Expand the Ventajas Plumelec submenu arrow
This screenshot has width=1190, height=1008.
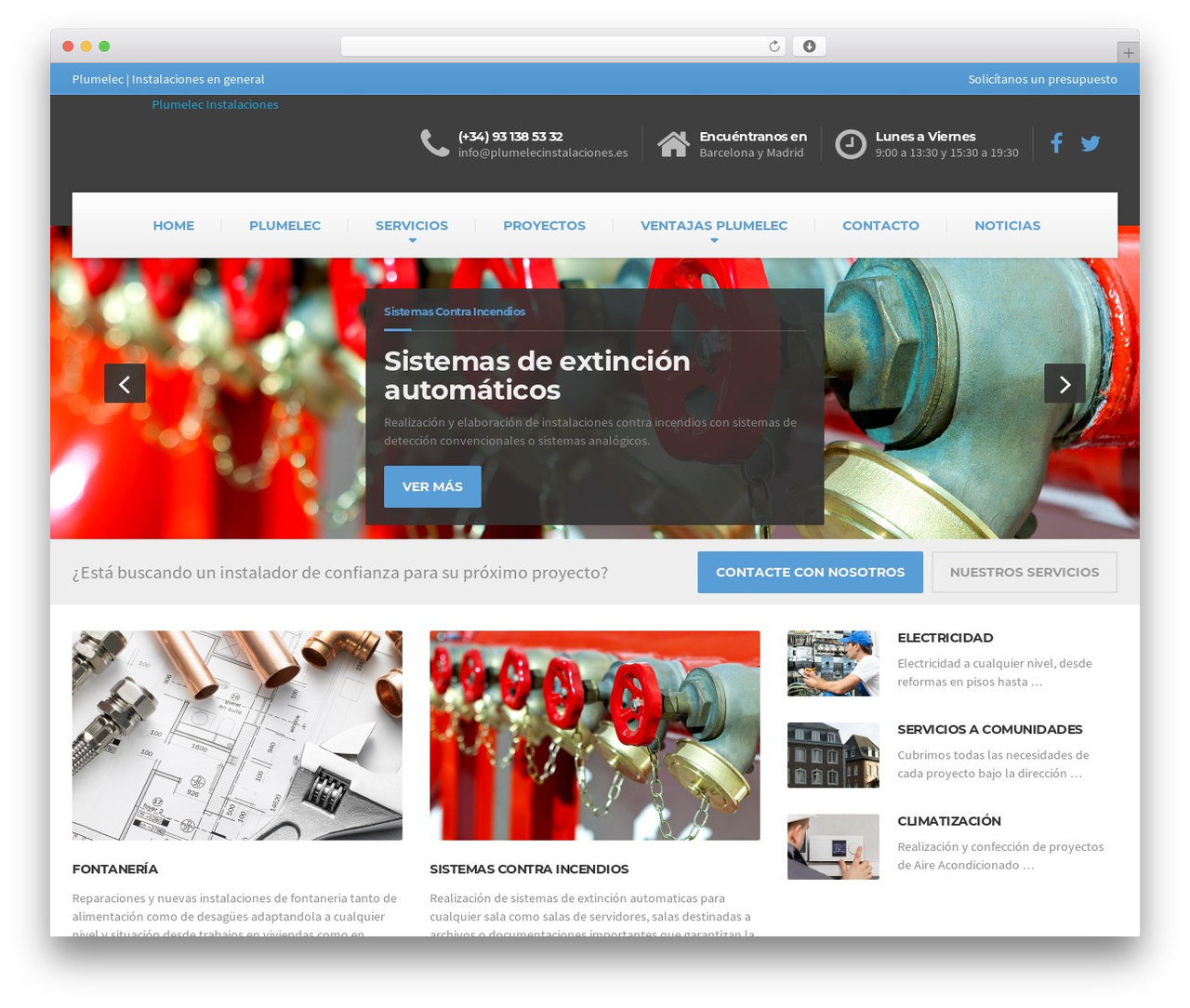click(x=714, y=241)
